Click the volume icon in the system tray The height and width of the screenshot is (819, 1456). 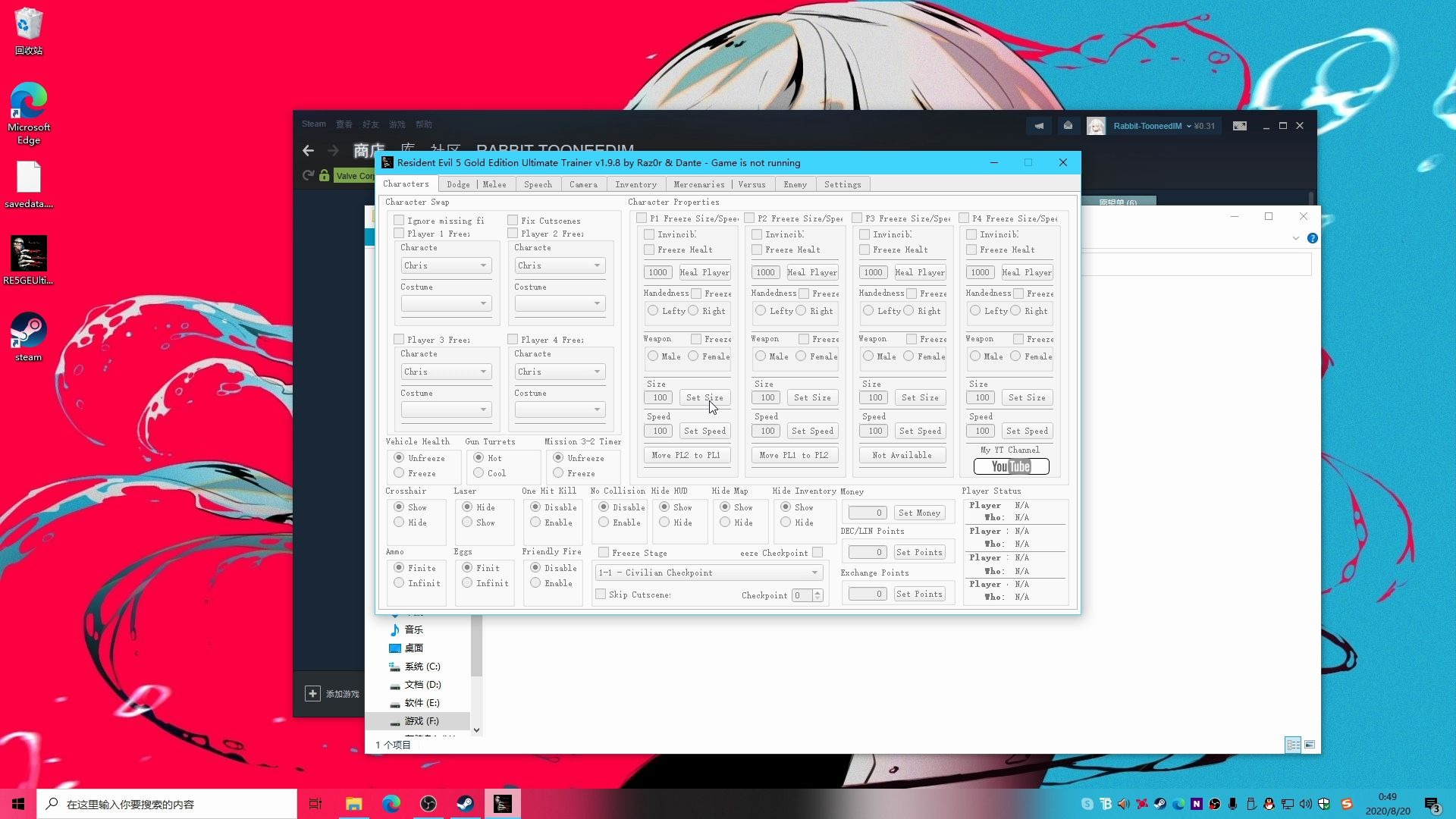1305,804
